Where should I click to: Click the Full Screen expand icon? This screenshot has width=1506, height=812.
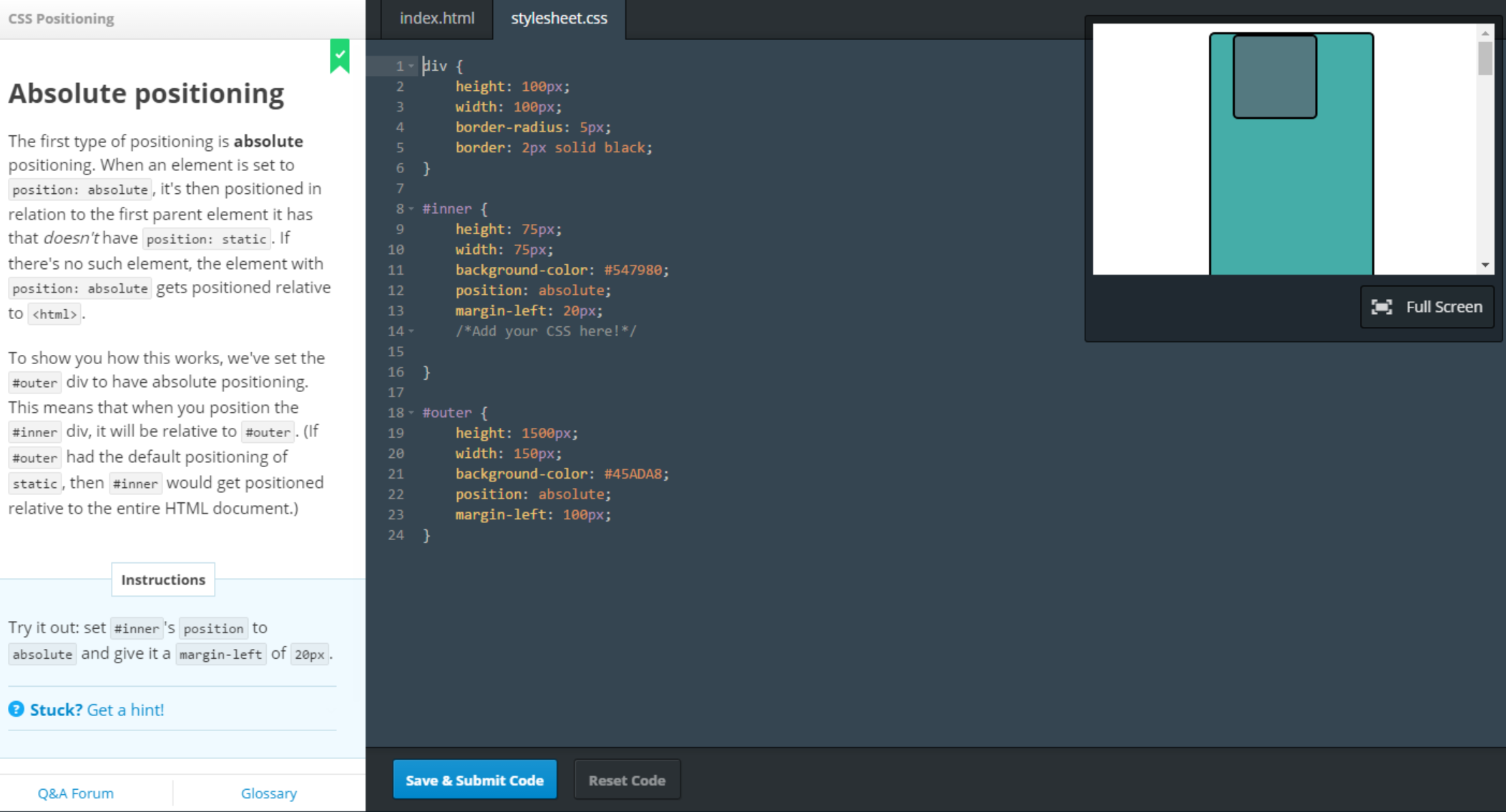pos(1382,307)
